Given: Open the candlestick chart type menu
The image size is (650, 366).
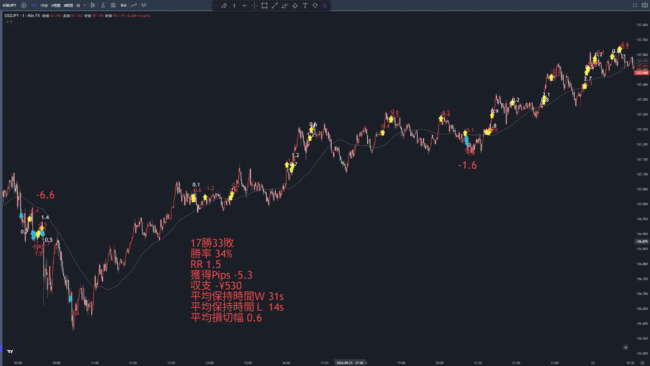Looking at the screenshot, I should coord(93,5).
